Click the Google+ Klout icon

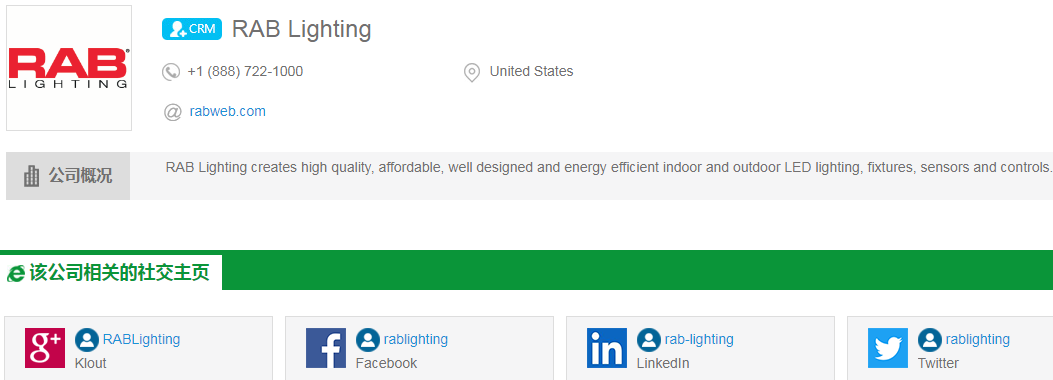45,348
